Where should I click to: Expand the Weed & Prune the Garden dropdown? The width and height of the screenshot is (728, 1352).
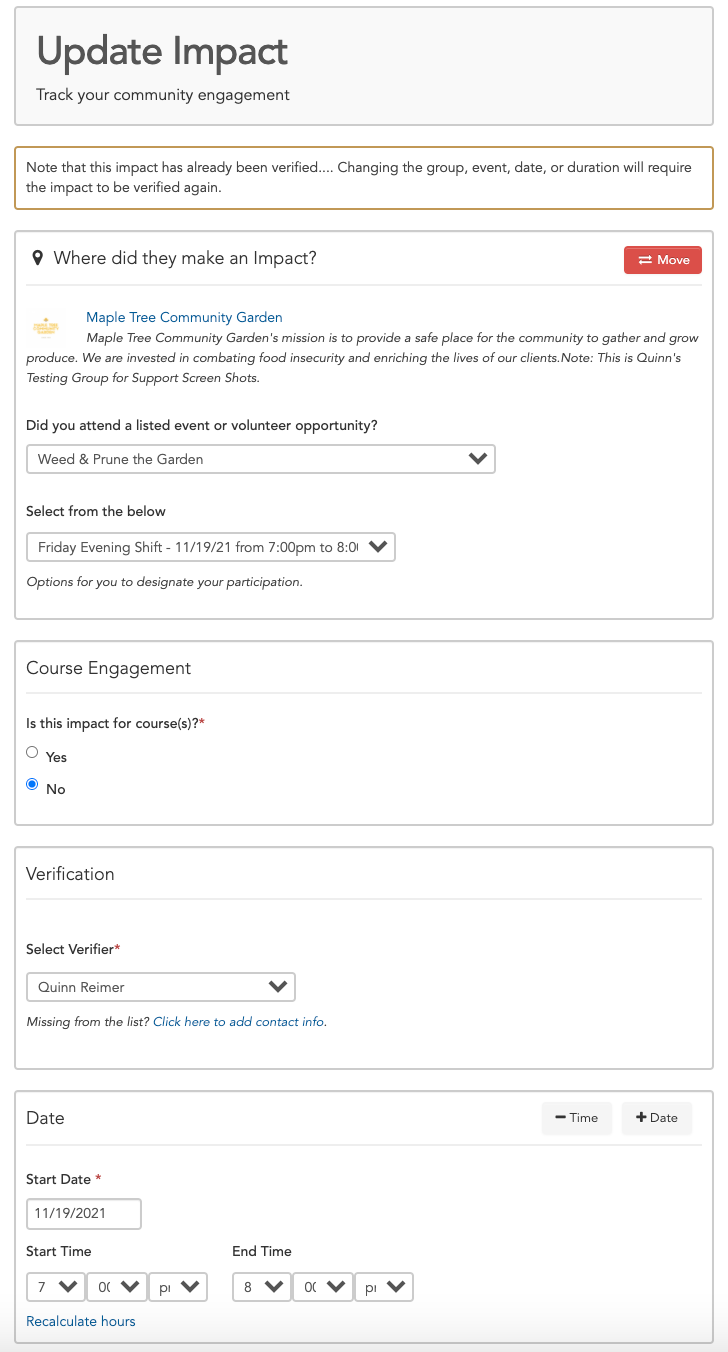261,459
